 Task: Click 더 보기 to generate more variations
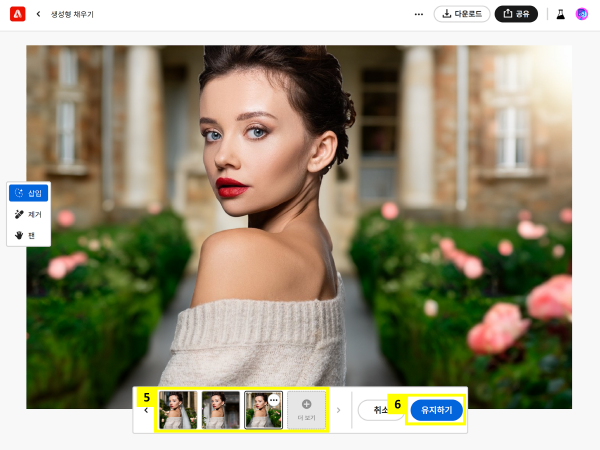coord(307,410)
